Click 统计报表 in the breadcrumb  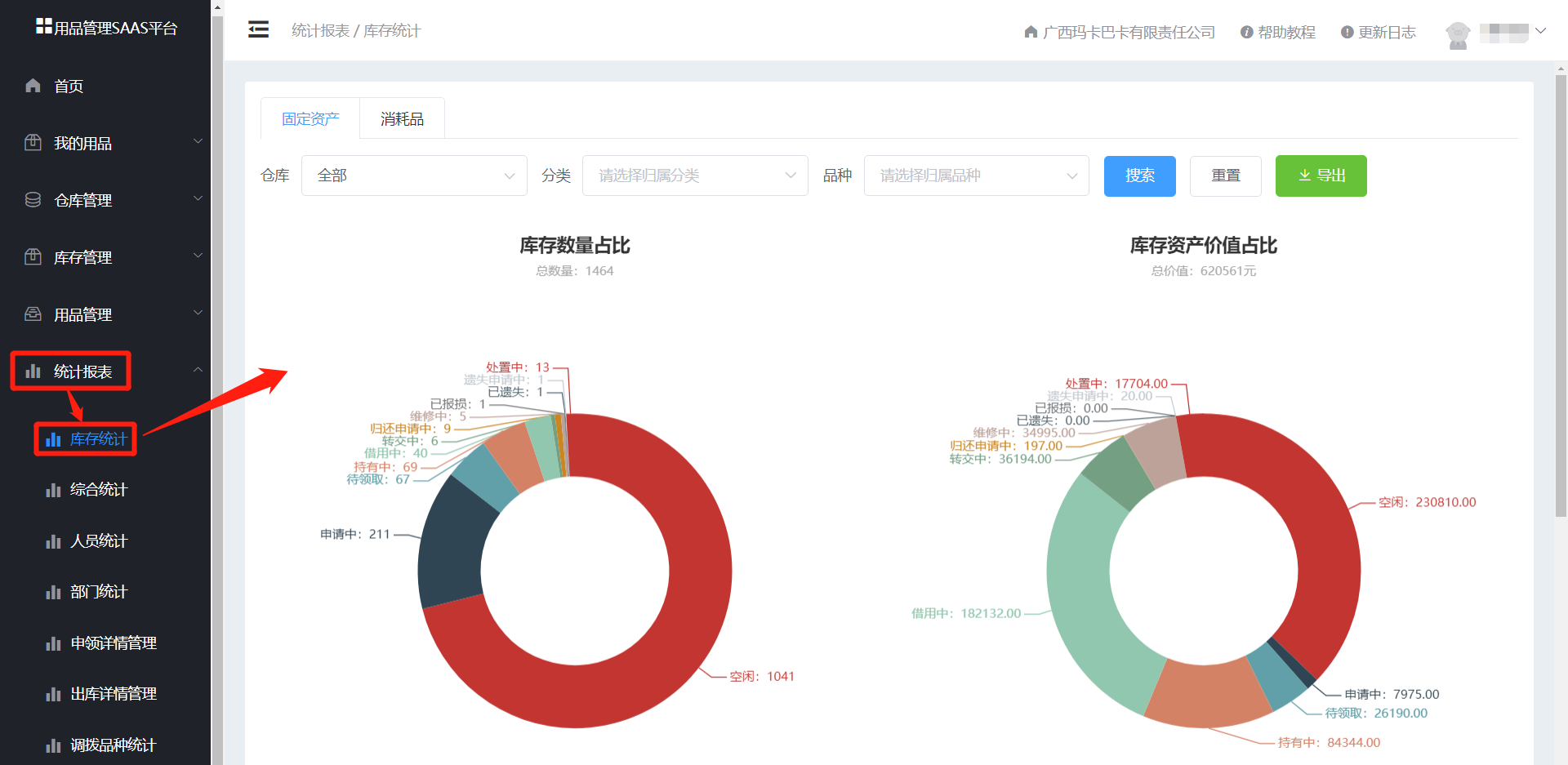pos(320,30)
